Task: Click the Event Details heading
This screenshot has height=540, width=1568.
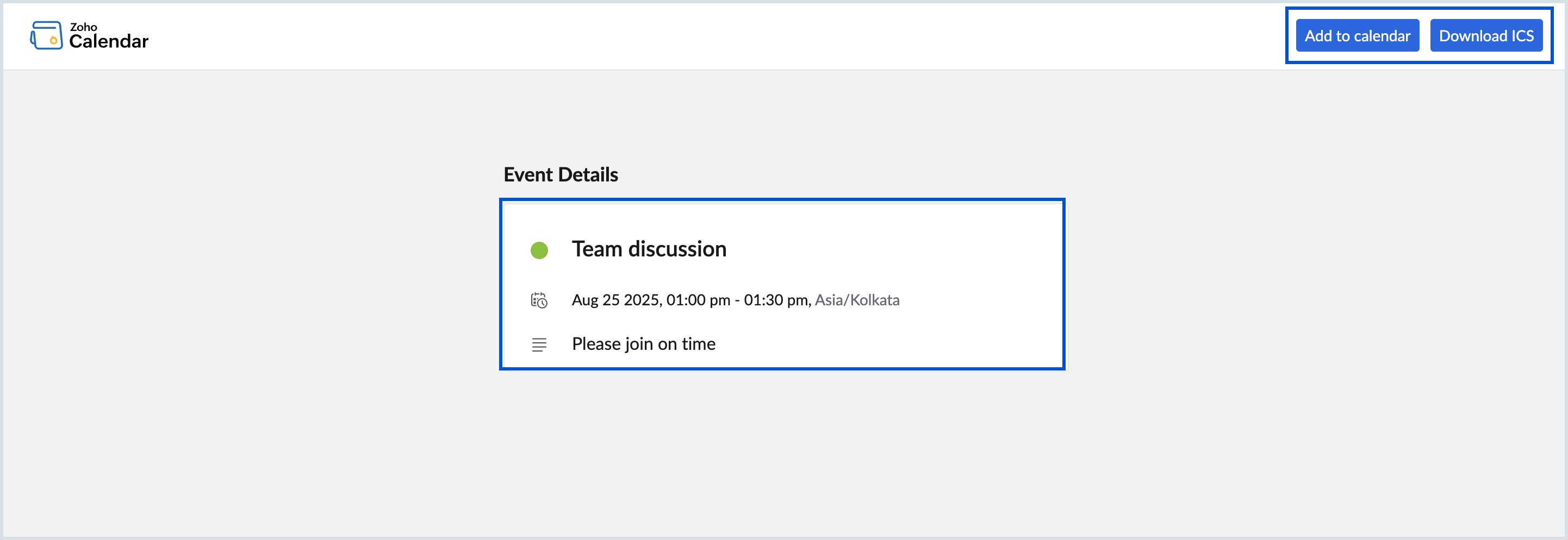Action: [x=560, y=175]
